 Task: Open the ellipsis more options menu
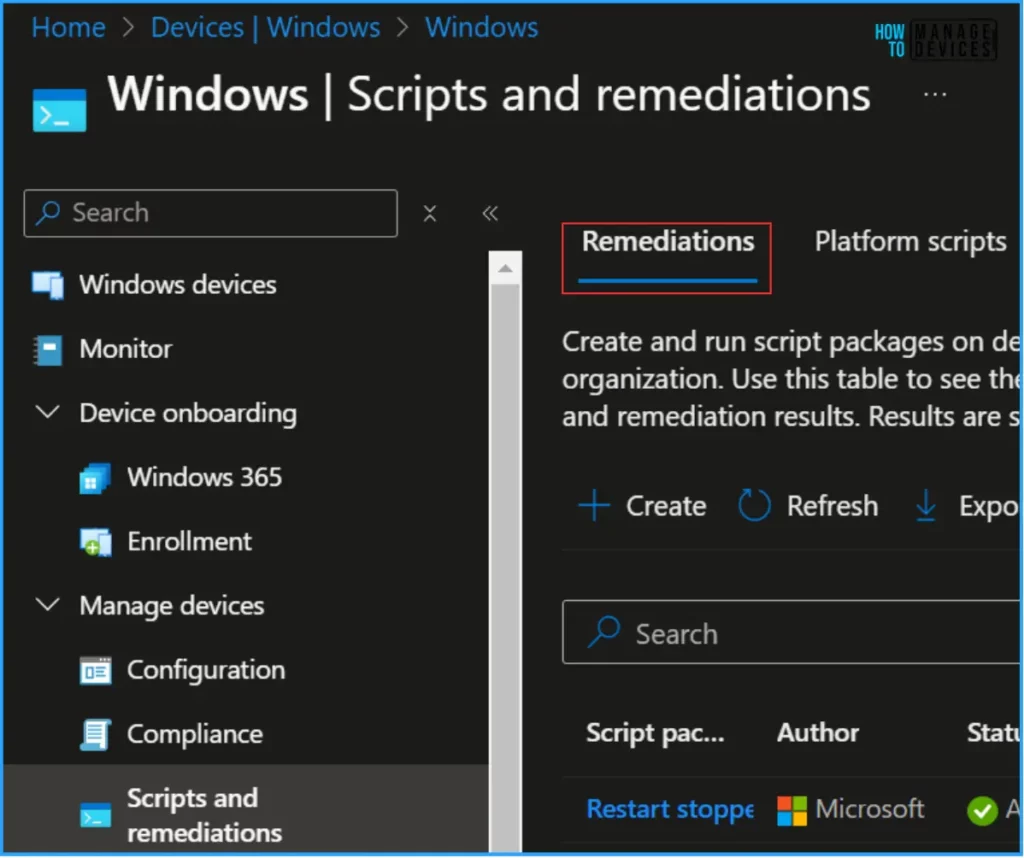click(x=935, y=95)
